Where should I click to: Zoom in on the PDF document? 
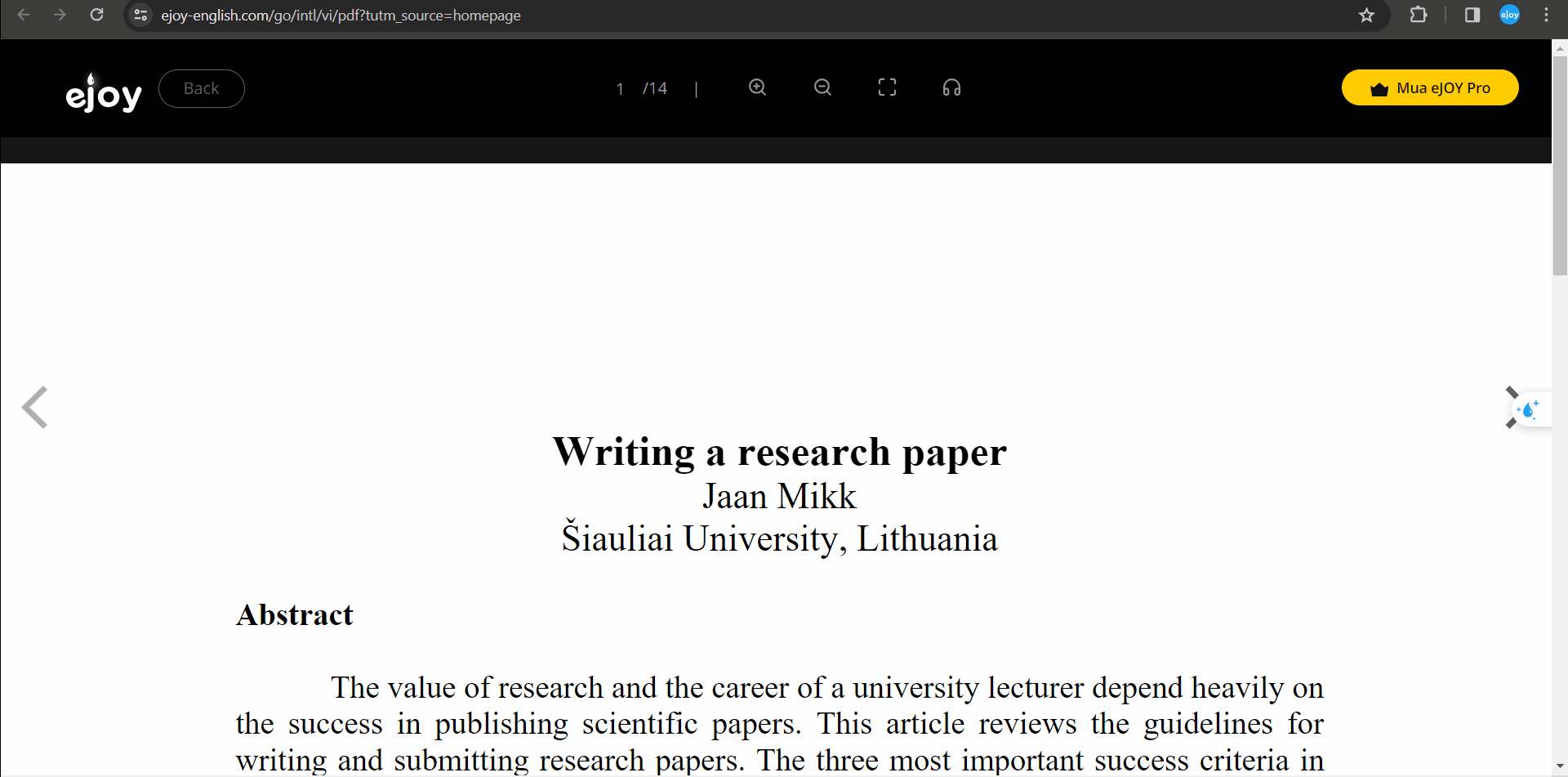[758, 87]
